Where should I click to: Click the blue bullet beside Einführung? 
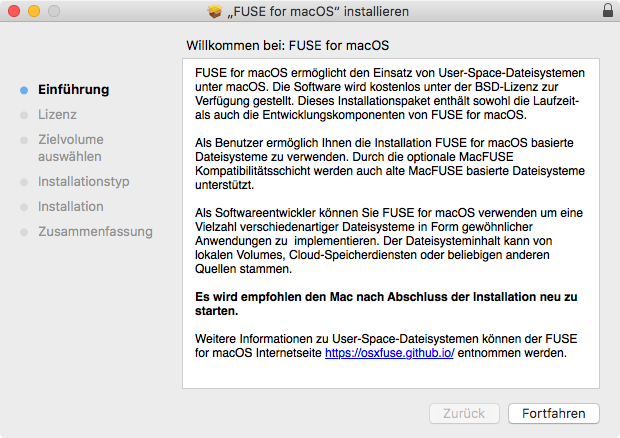pyautogui.click(x=24, y=90)
